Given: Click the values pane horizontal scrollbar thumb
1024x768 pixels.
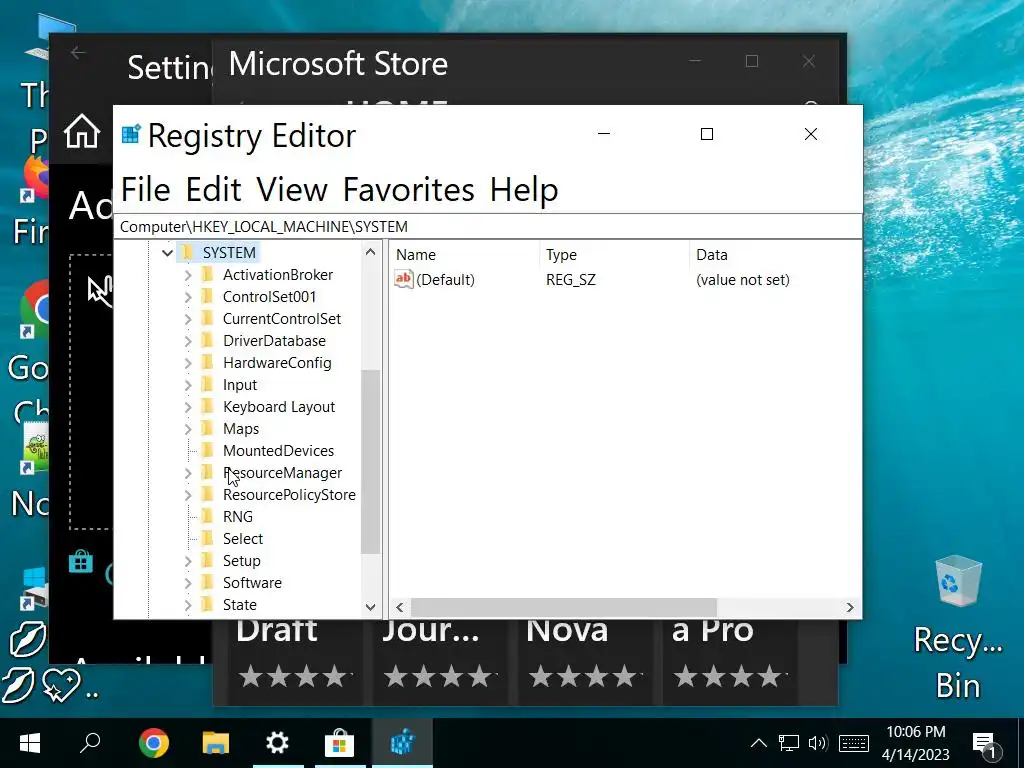Looking at the screenshot, I should (564, 607).
